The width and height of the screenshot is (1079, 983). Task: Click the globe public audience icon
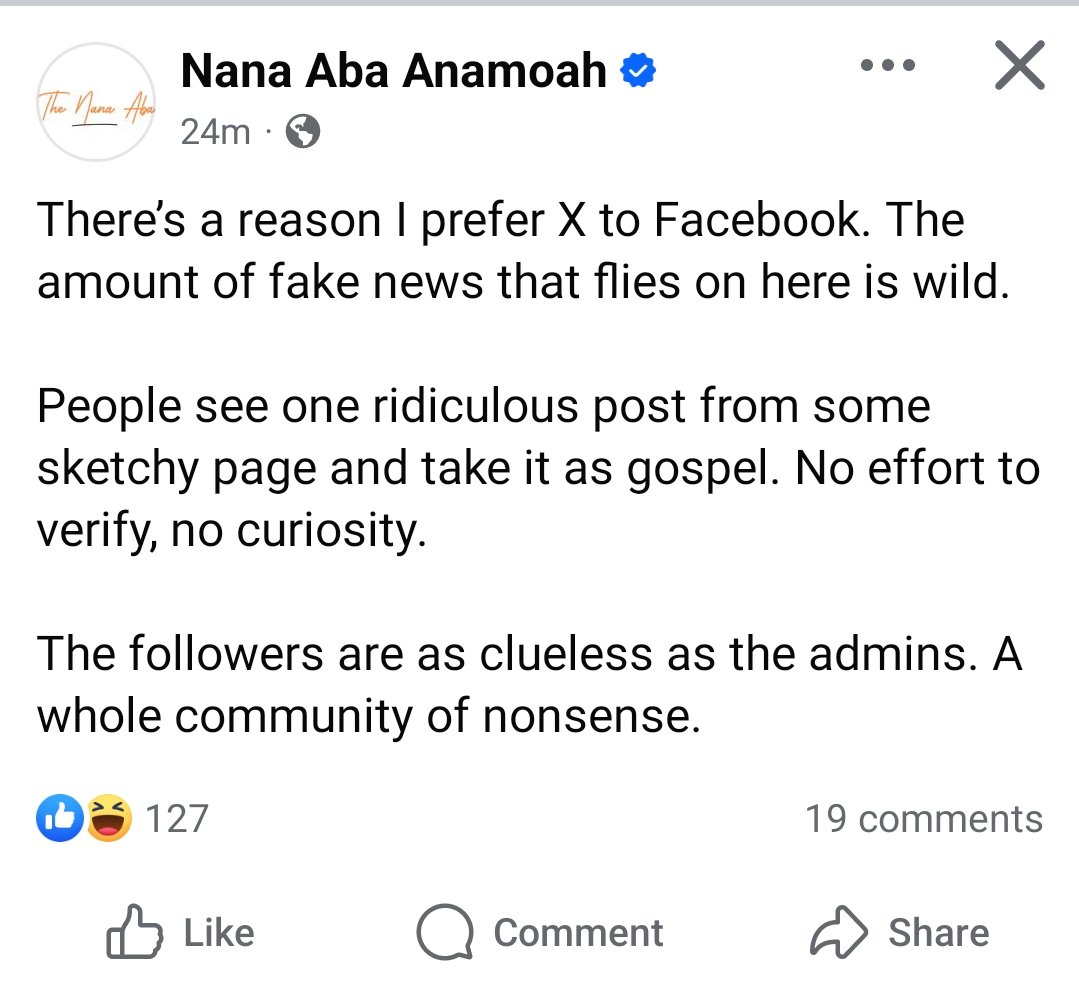[x=302, y=131]
